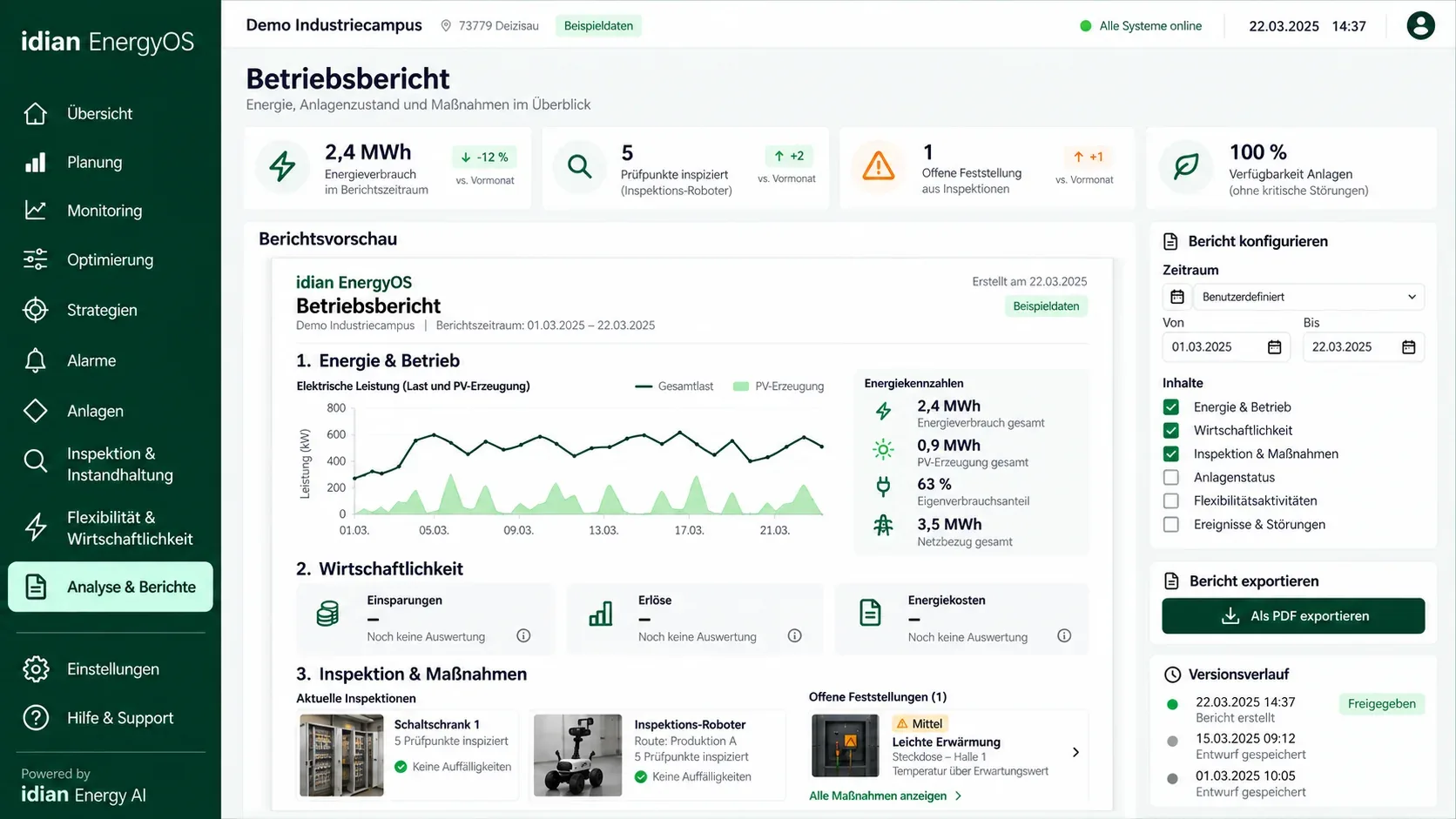Click the home icon for Übersicht
This screenshot has width=1456, height=819.
(36, 113)
